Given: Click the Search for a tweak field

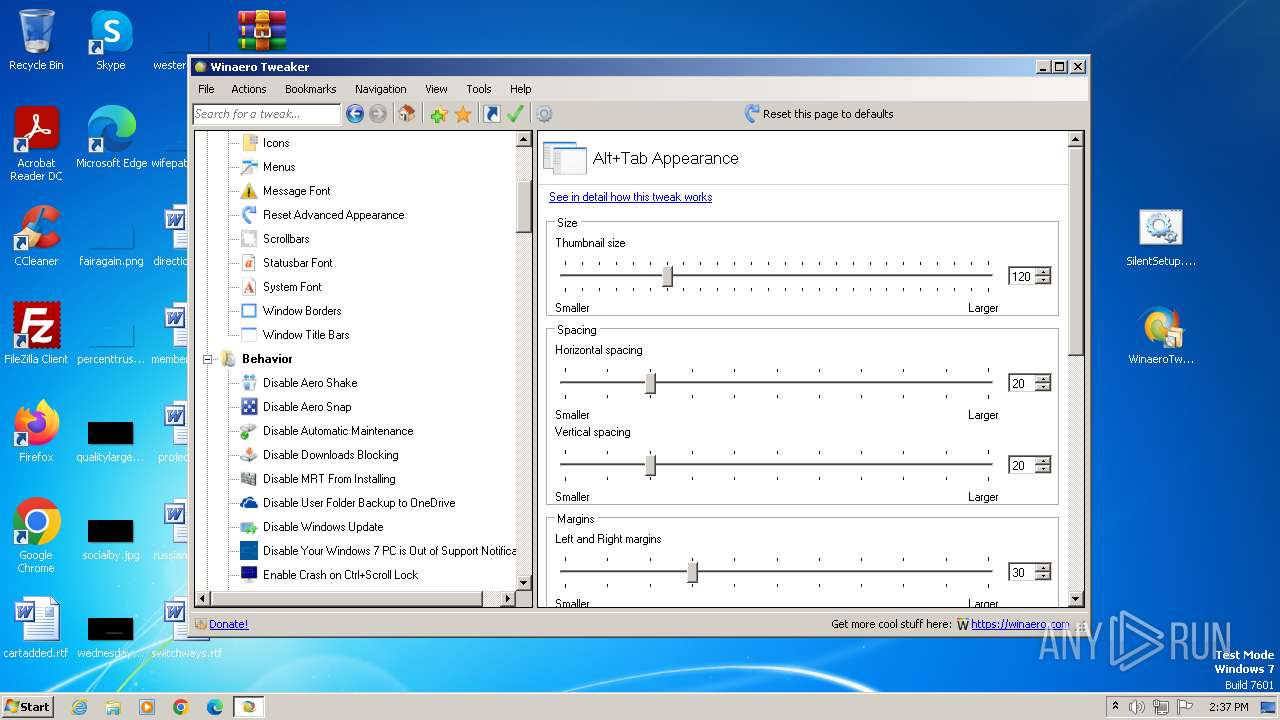Looking at the screenshot, I should pos(267,114).
